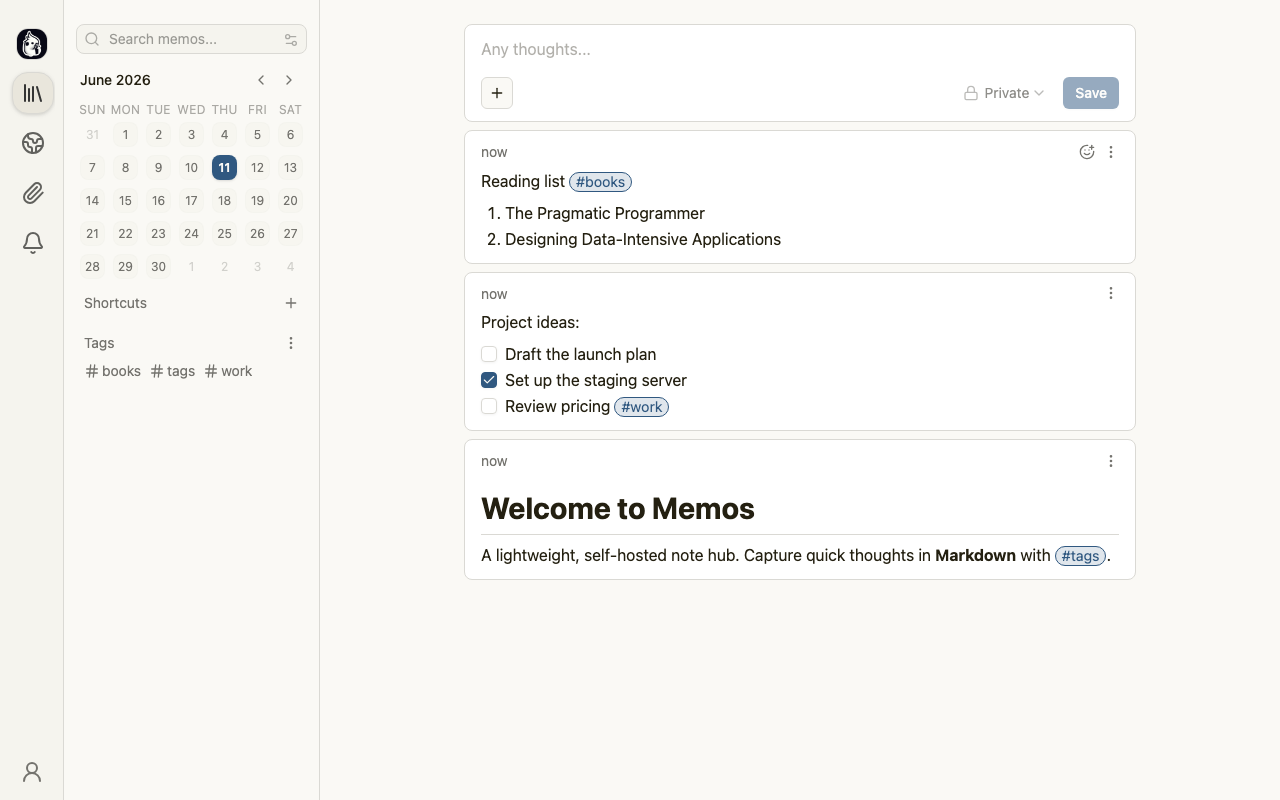The image size is (1280, 800).
Task: Open the Tags section options menu
Action: [291, 343]
